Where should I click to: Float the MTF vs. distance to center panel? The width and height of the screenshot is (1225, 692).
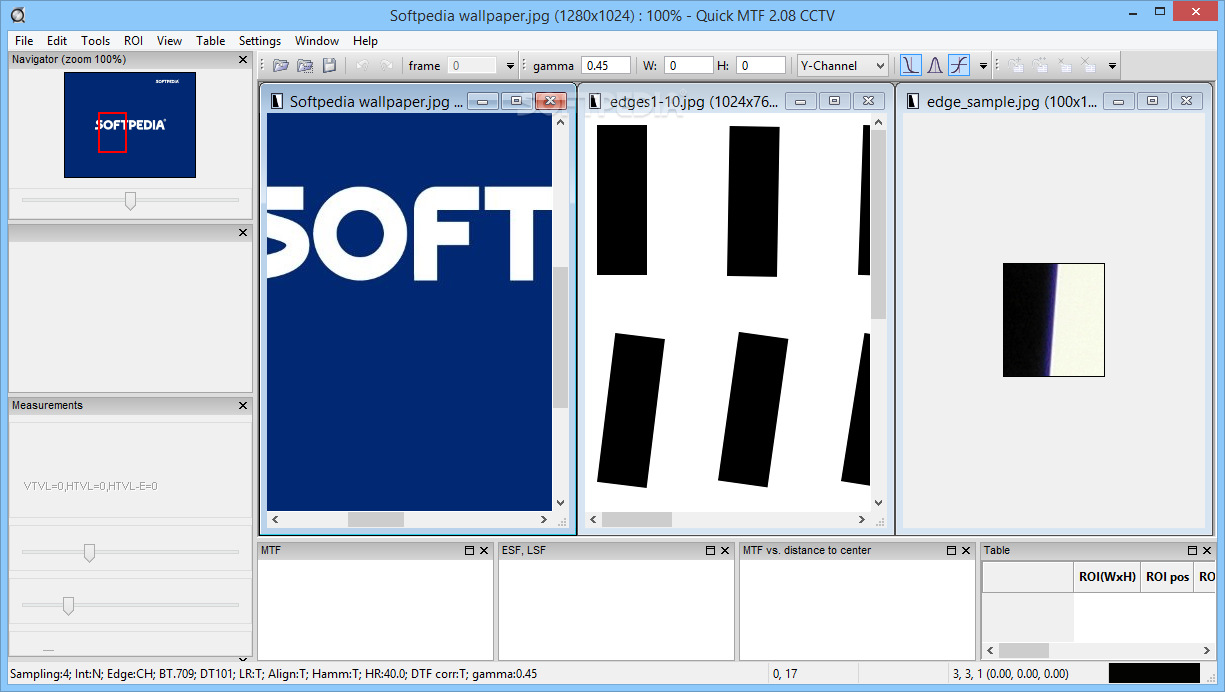tap(951, 550)
